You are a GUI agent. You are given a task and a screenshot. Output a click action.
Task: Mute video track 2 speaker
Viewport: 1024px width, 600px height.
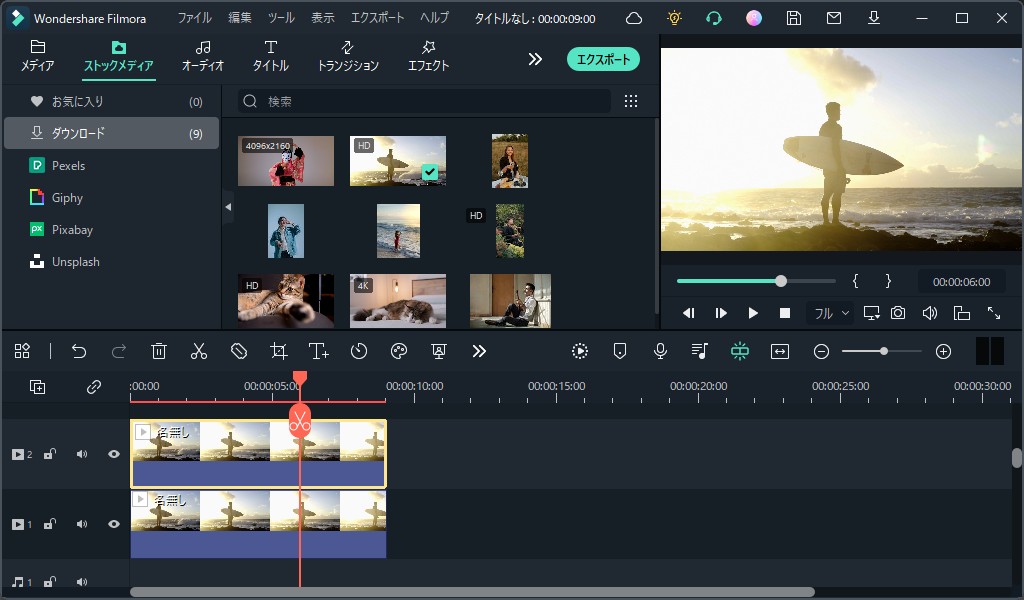coord(82,454)
